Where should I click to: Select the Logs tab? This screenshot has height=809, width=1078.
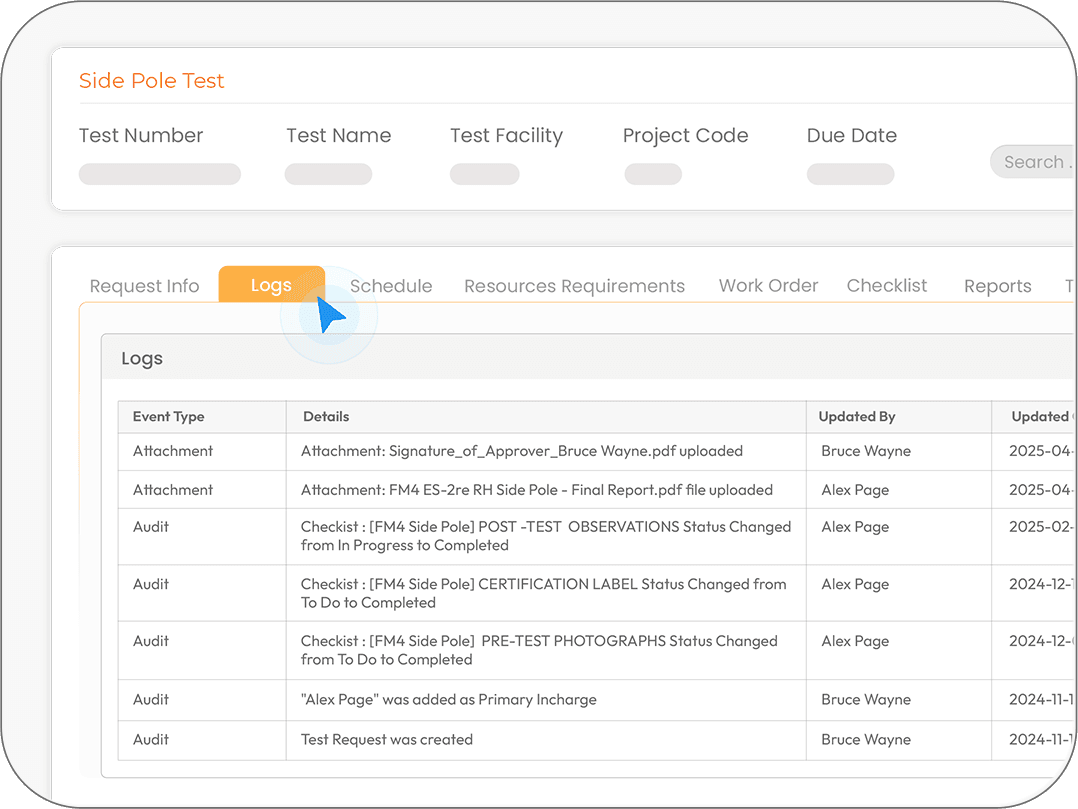point(271,285)
